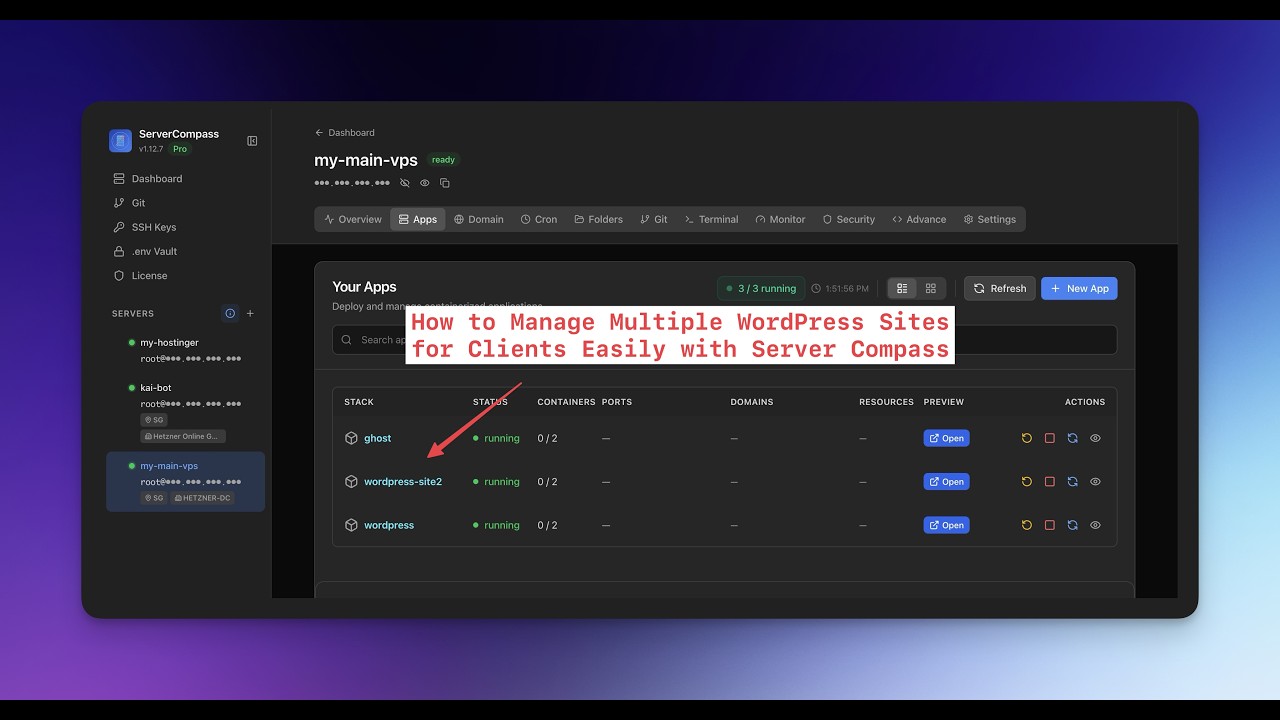This screenshot has width=1280, height=720.
Task: Open preview for the ghost app
Action: pyautogui.click(x=946, y=438)
